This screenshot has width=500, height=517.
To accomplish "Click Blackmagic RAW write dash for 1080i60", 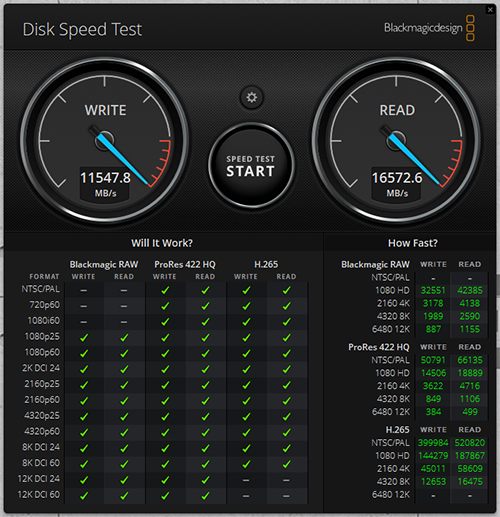I will pyautogui.click(x=83, y=322).
